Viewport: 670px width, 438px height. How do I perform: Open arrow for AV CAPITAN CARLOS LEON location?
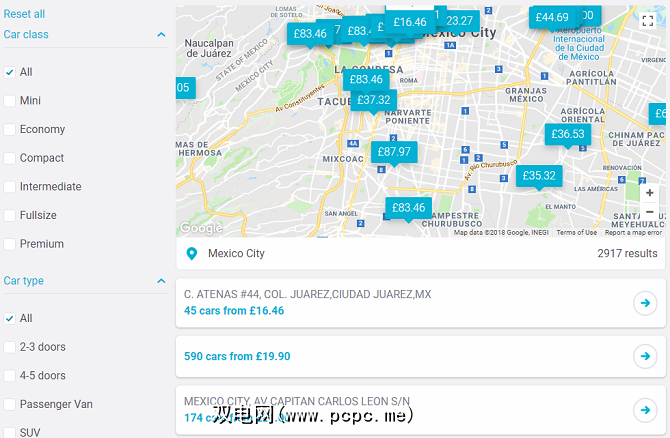click(645, 410)
